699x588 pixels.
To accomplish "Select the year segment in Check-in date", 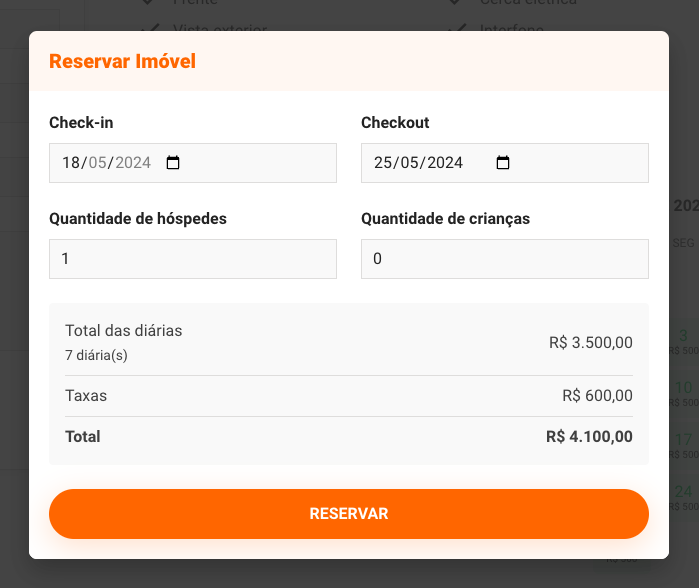I will (132, 163).
